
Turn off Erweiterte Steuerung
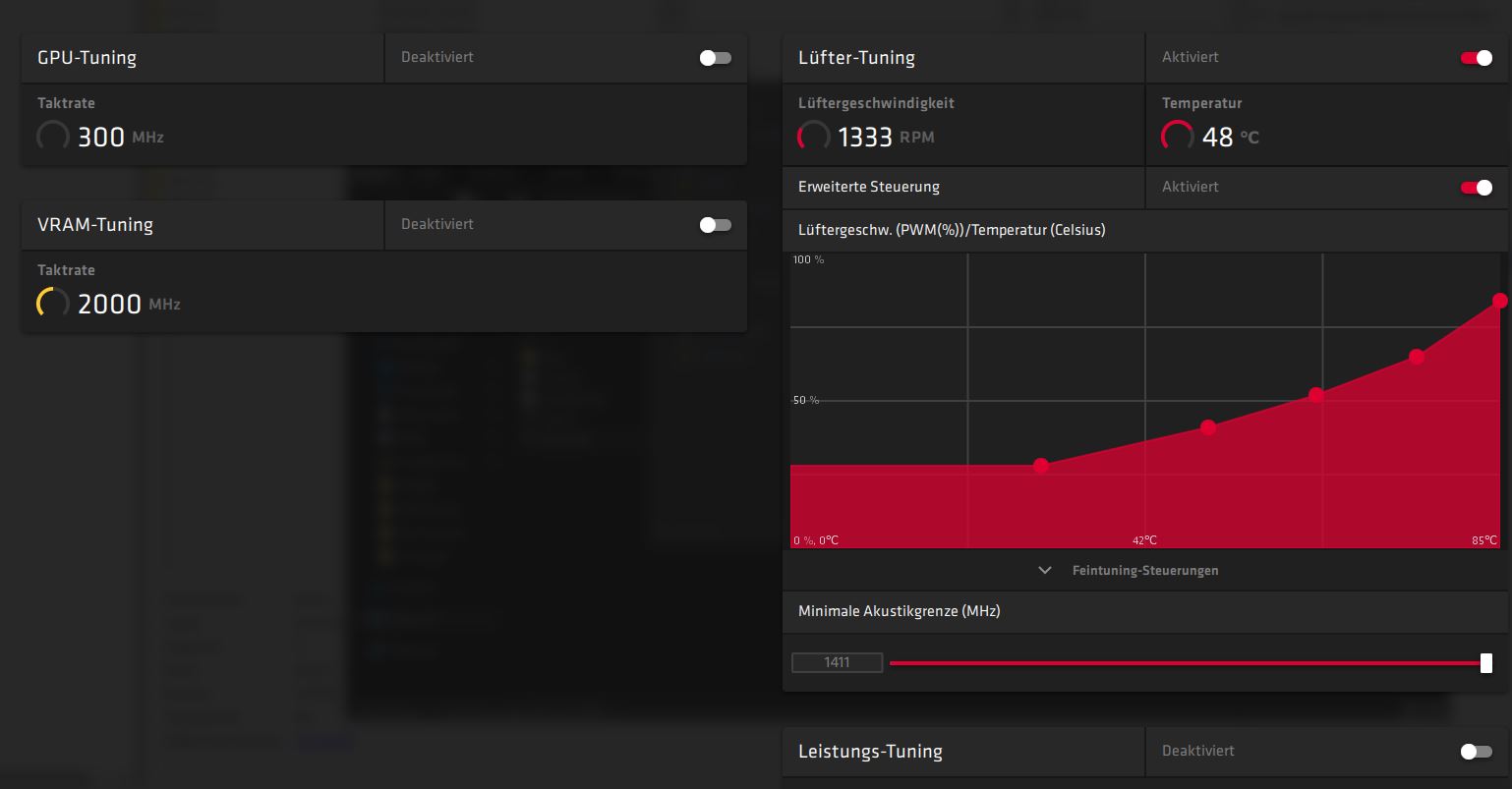[1476, 188]
